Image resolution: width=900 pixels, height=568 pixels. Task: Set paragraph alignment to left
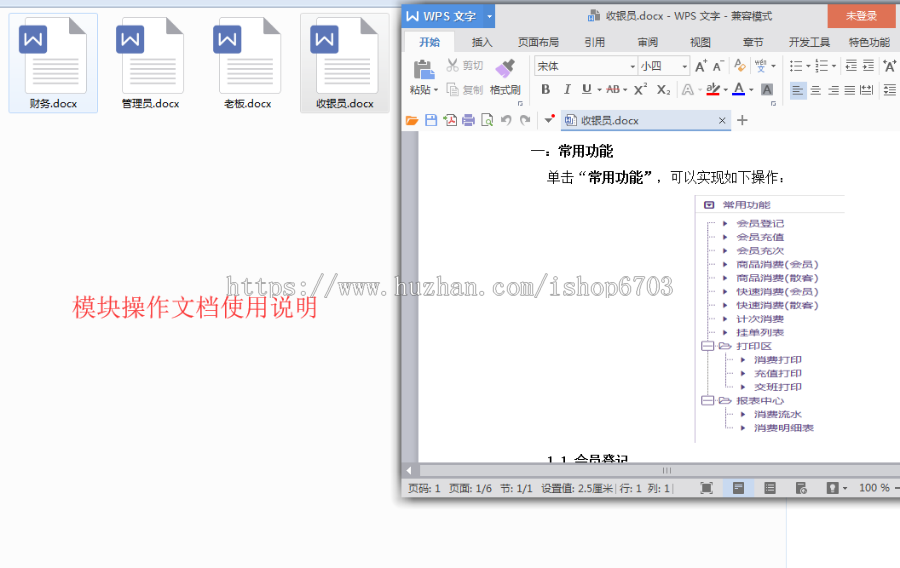point(797,90)
